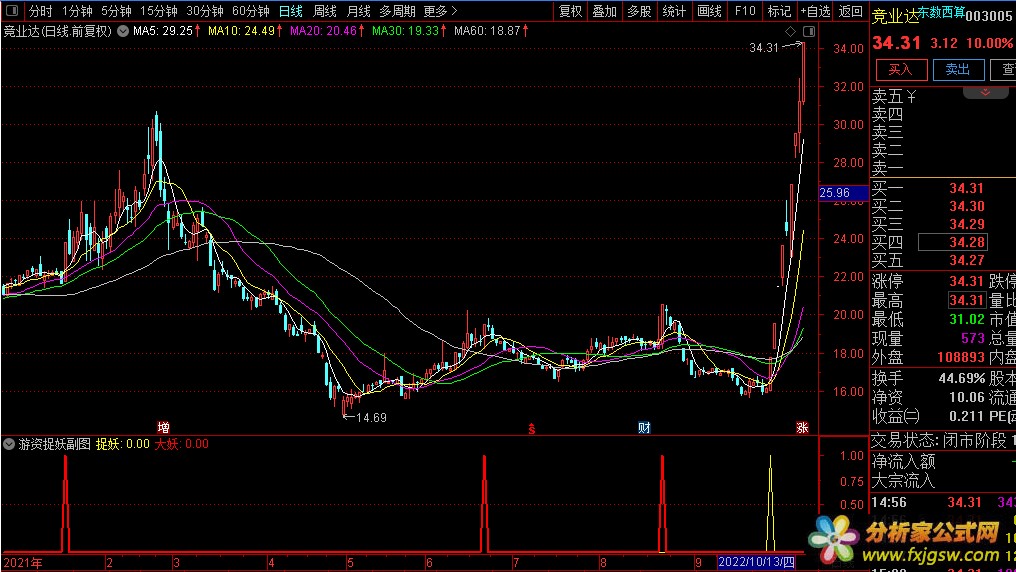
Task: Select the 1分钟 period tab
Action: click(x=77, y=11)
